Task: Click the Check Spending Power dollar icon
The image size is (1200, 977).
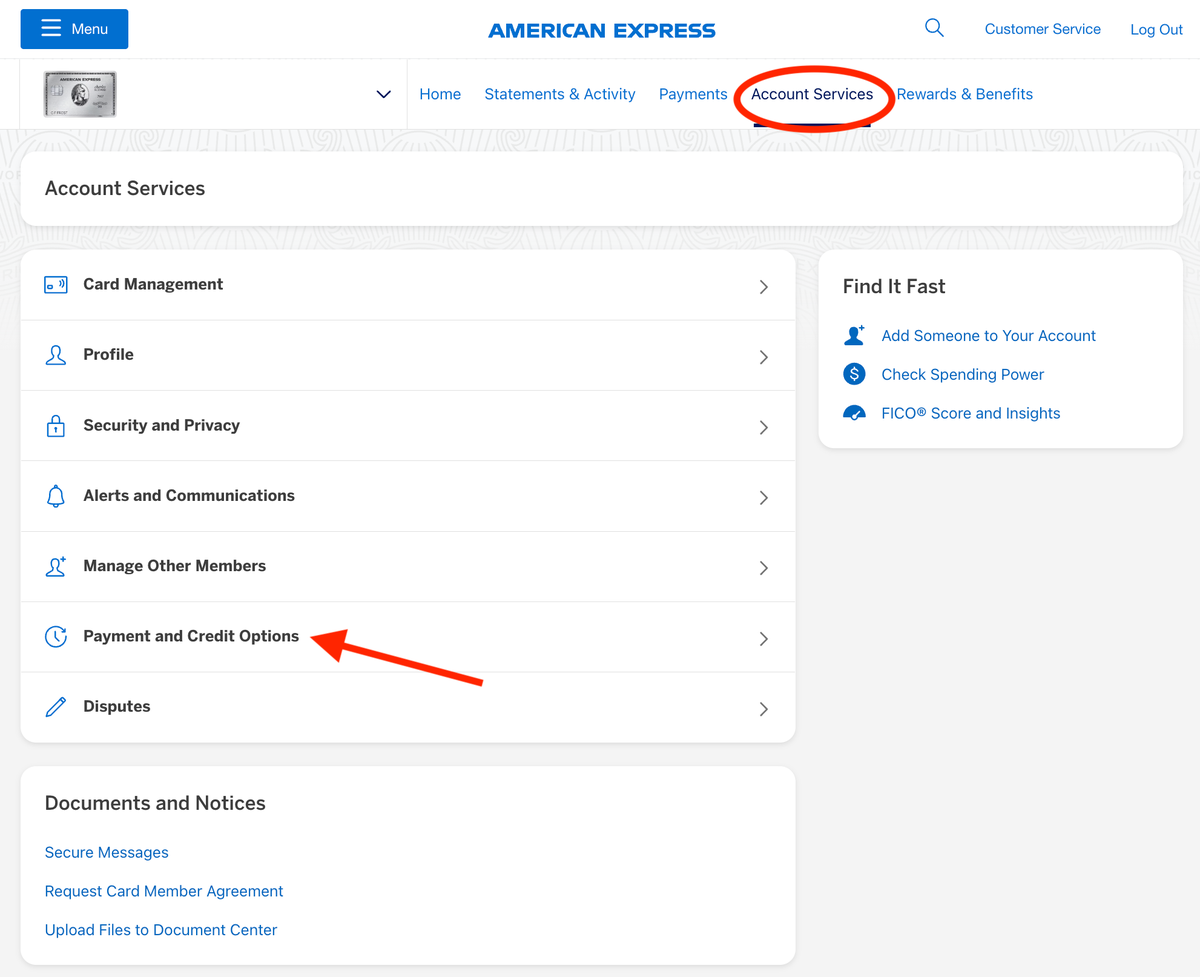Action: 854,374
